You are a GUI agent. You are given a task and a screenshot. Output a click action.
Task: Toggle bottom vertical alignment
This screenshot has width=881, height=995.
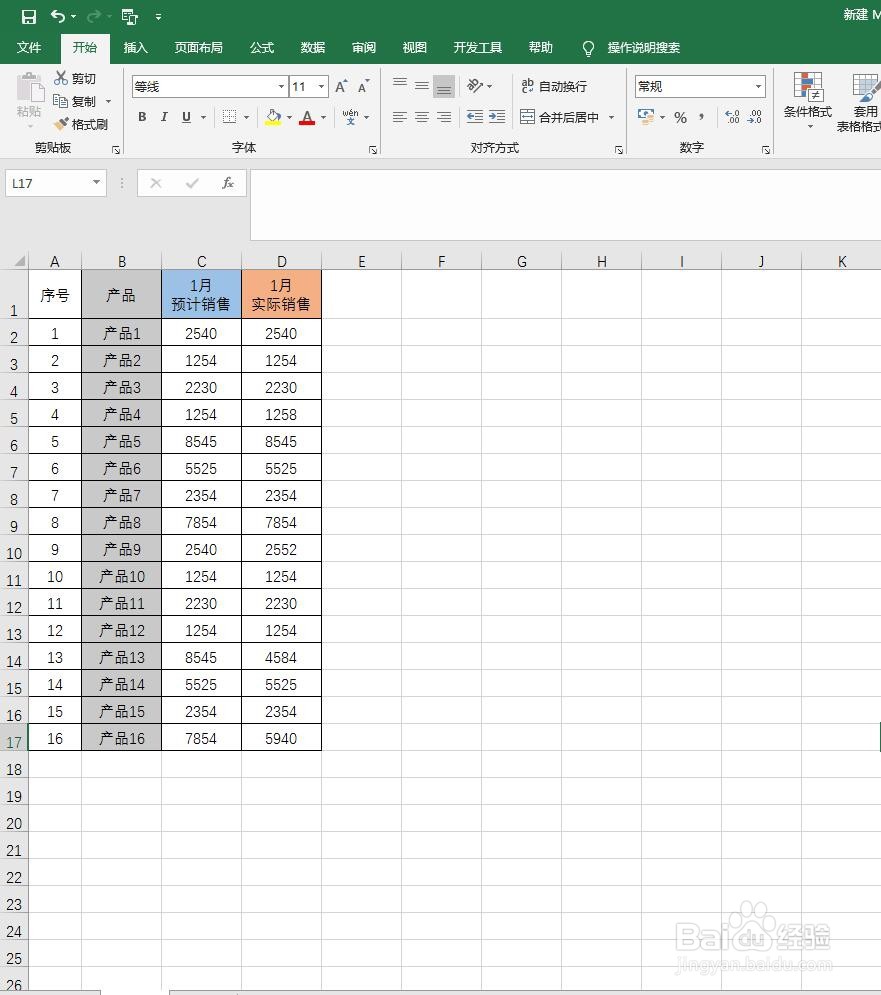pos(444,86)
